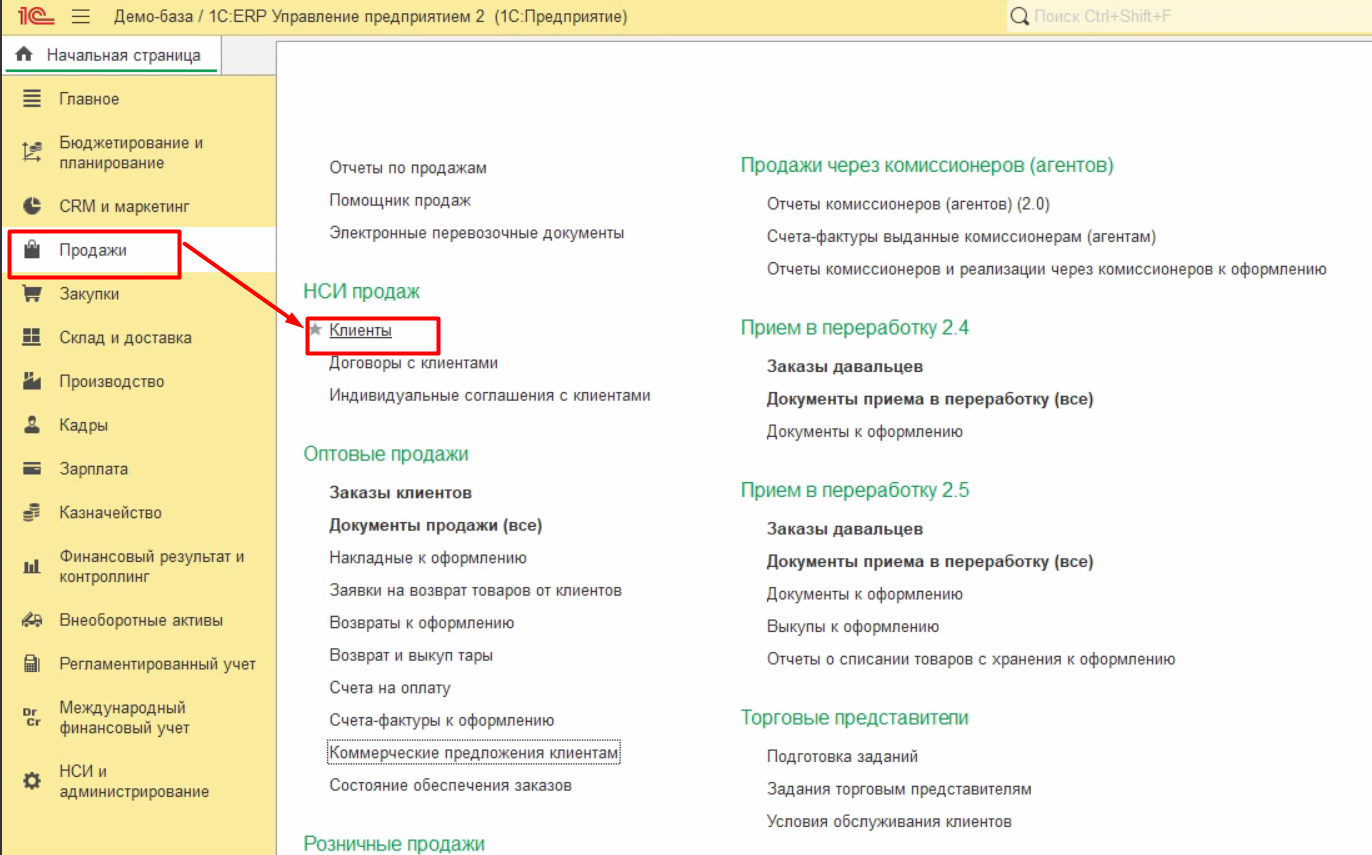
Task: Click the Главное section icon
Action: click(32, 99)
